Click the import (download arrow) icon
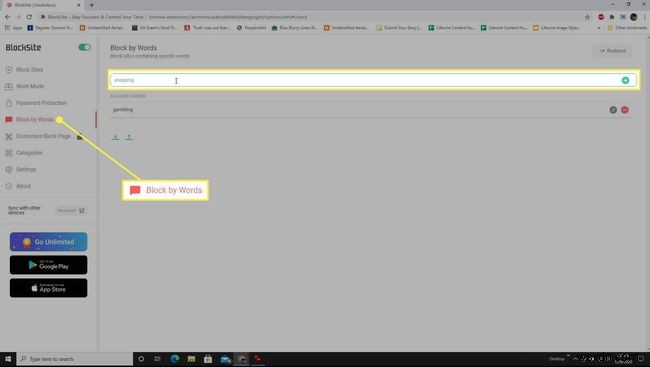Image resolution: width=650 pixels, height=367 pixels. click(116, 137)
